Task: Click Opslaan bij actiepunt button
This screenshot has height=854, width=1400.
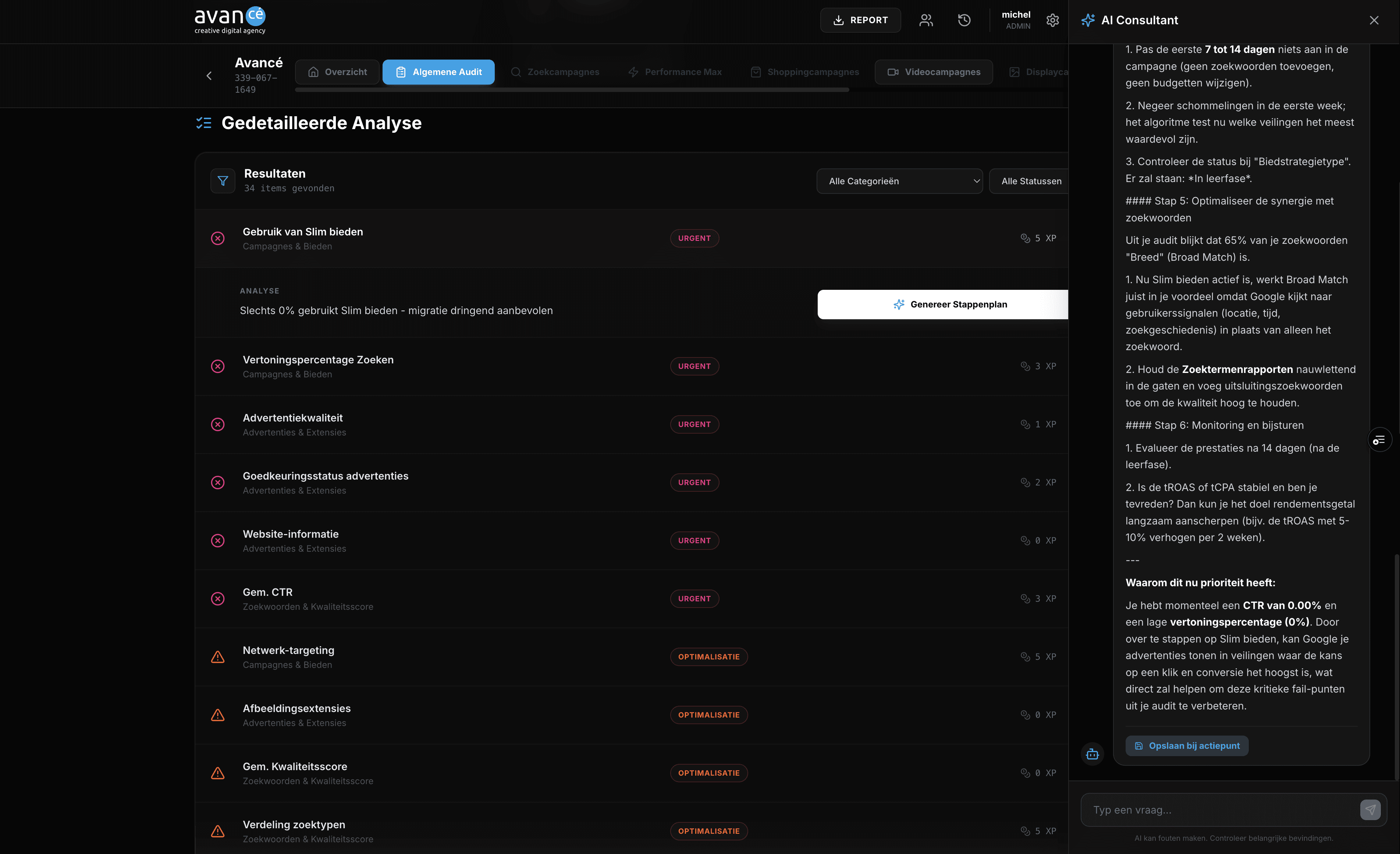Action: pyautogui.click(x=1187, y=746)
